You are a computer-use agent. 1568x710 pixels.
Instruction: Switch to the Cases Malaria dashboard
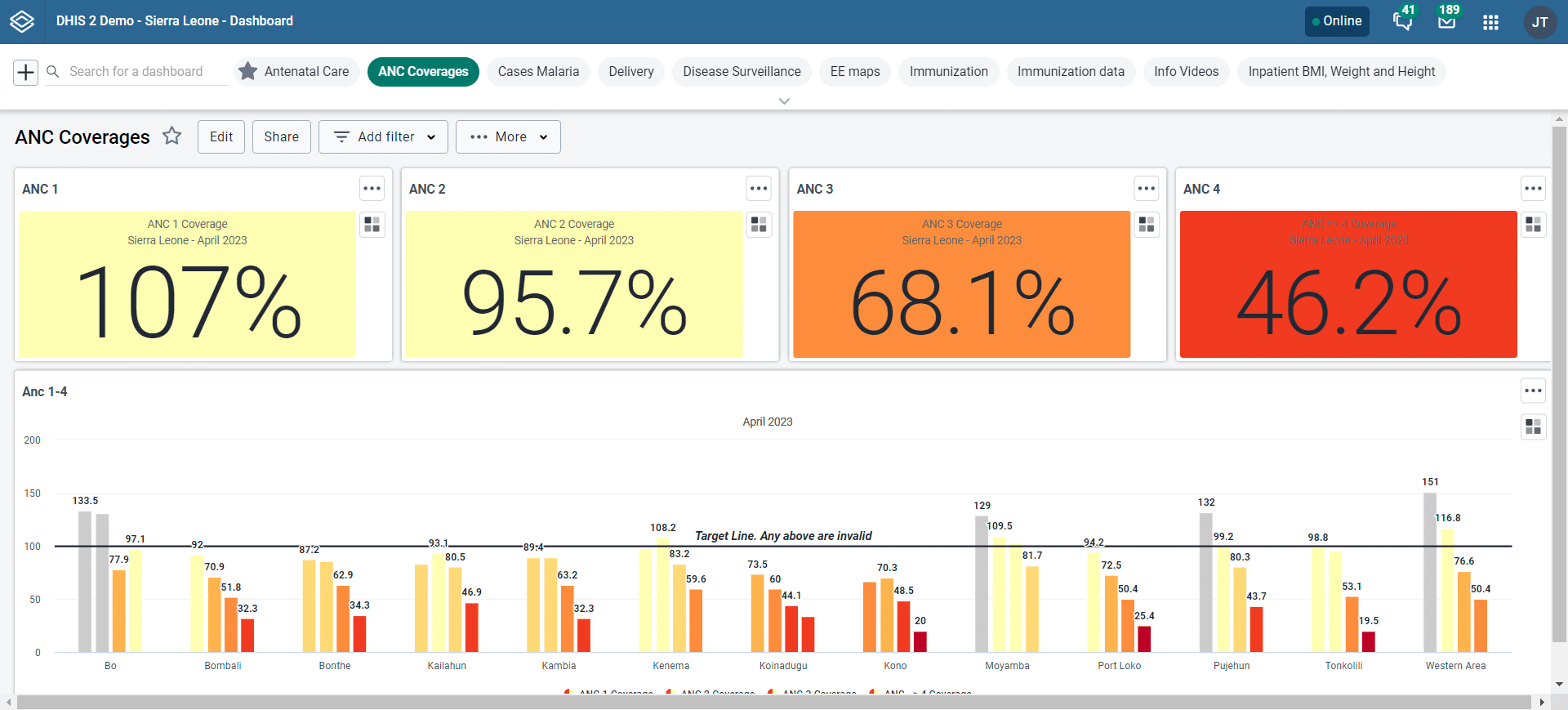point(538,72)
